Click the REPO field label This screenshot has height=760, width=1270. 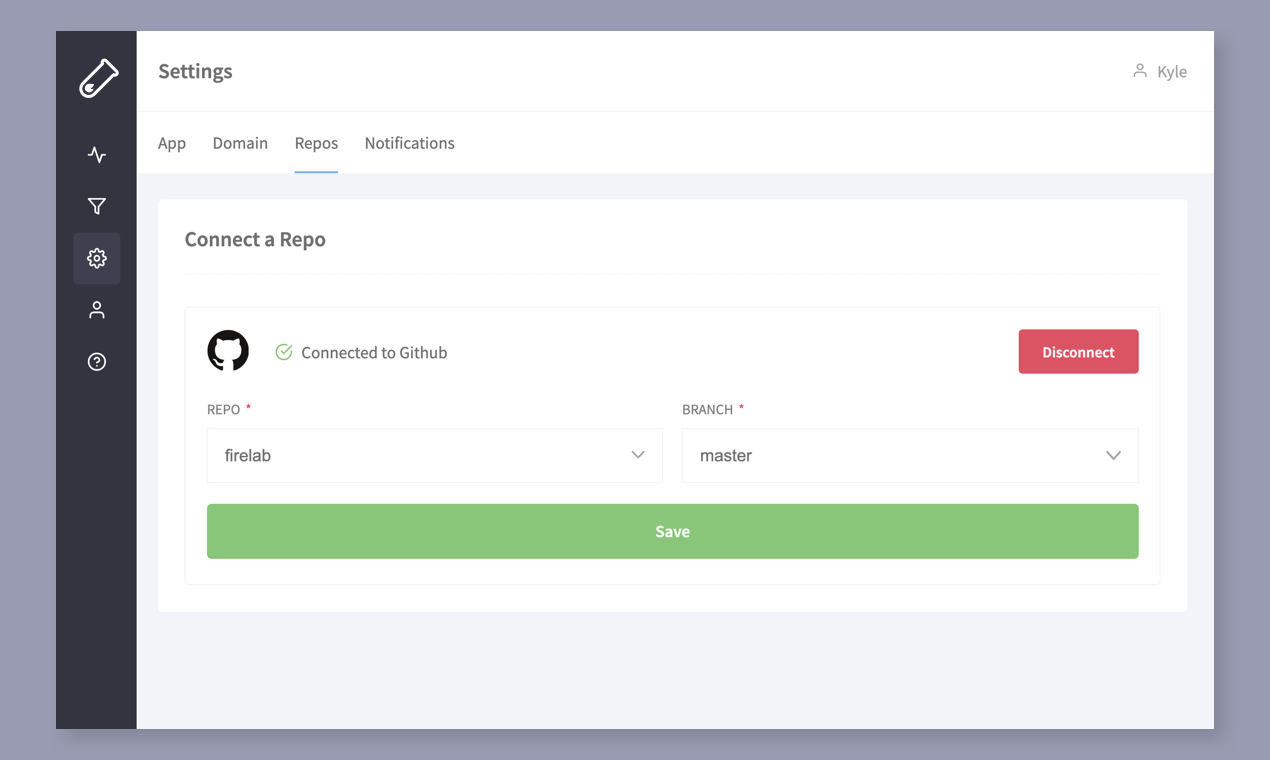(x=223, y=410)
